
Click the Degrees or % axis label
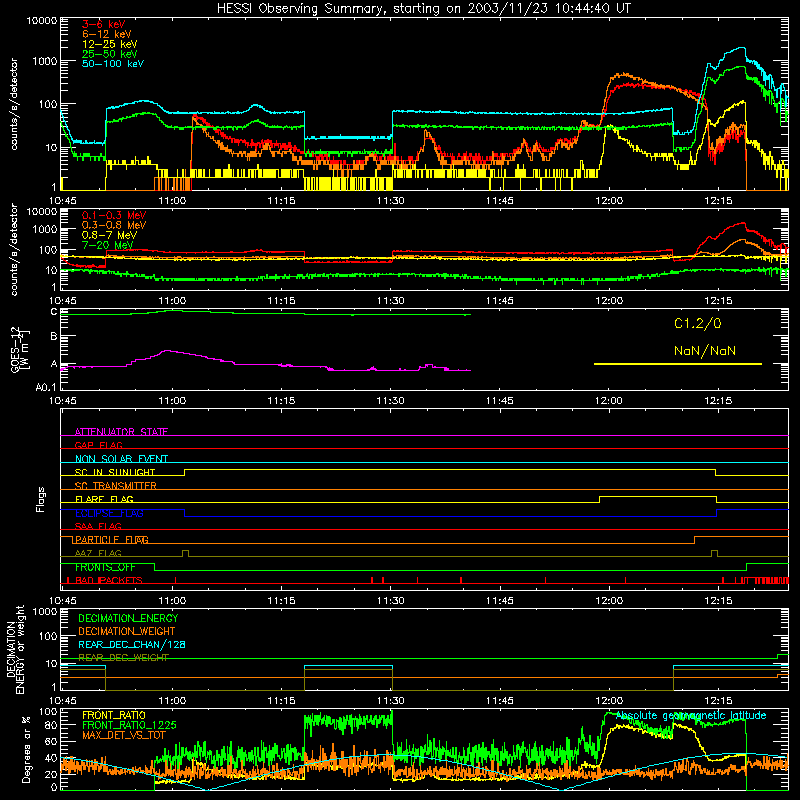pyautogui.click(x=26, y=750)
